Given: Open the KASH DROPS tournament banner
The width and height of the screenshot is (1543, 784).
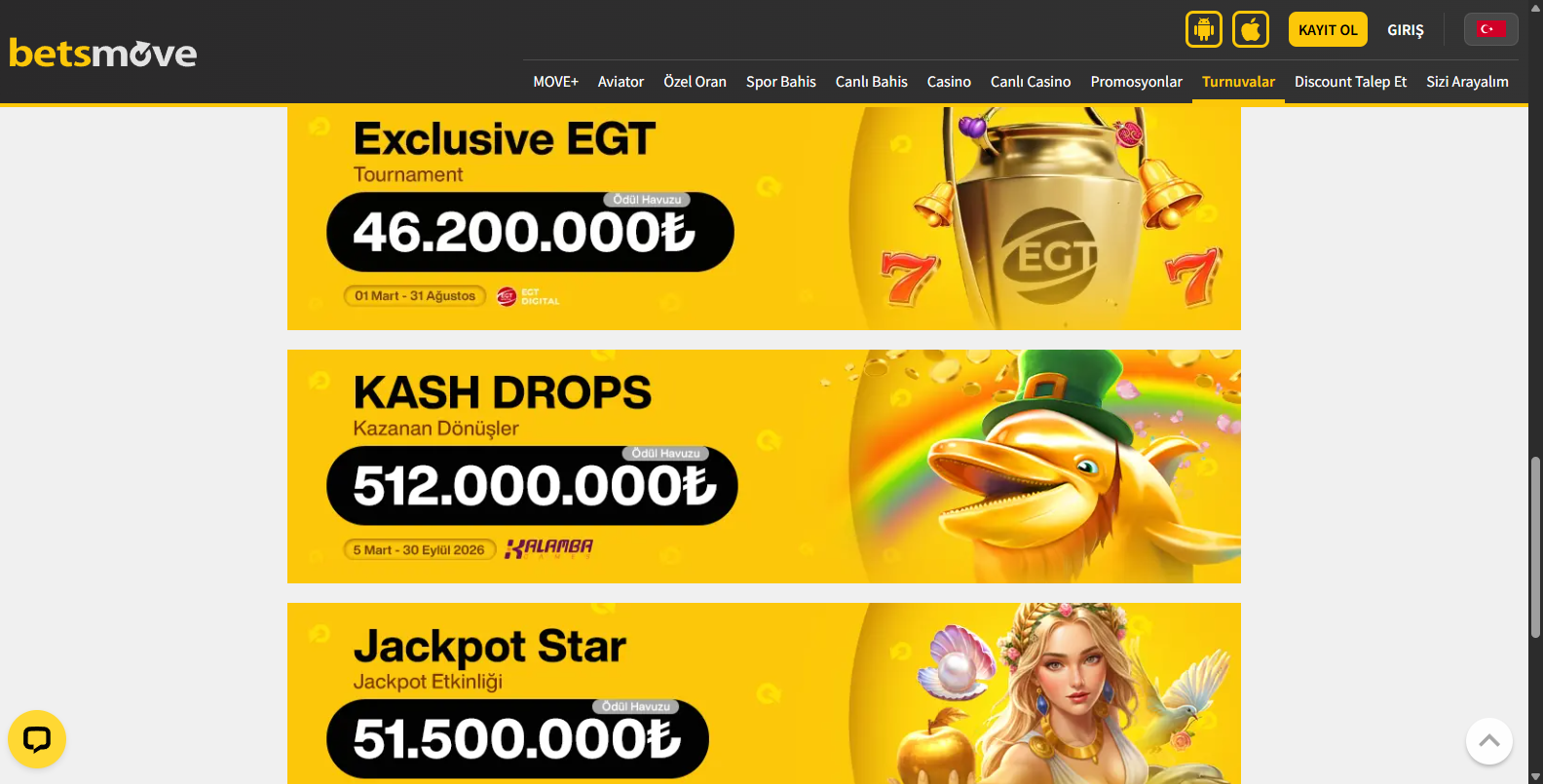Looking at the screenshot, I should (x=764, y=467).
